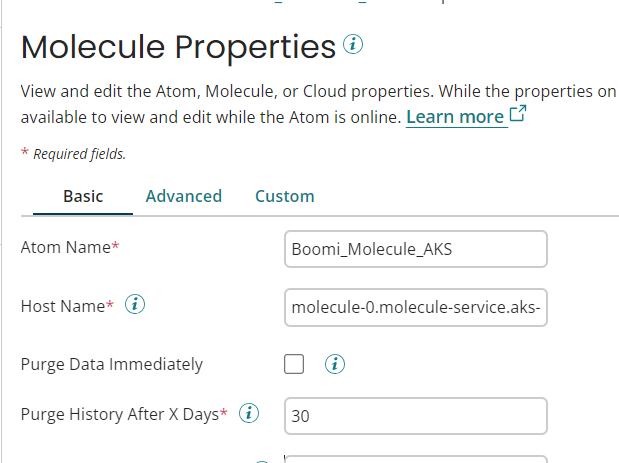Show the Host Name info tooltip icon
This screenshot has width=619, height=463.
tap(135, 306)
